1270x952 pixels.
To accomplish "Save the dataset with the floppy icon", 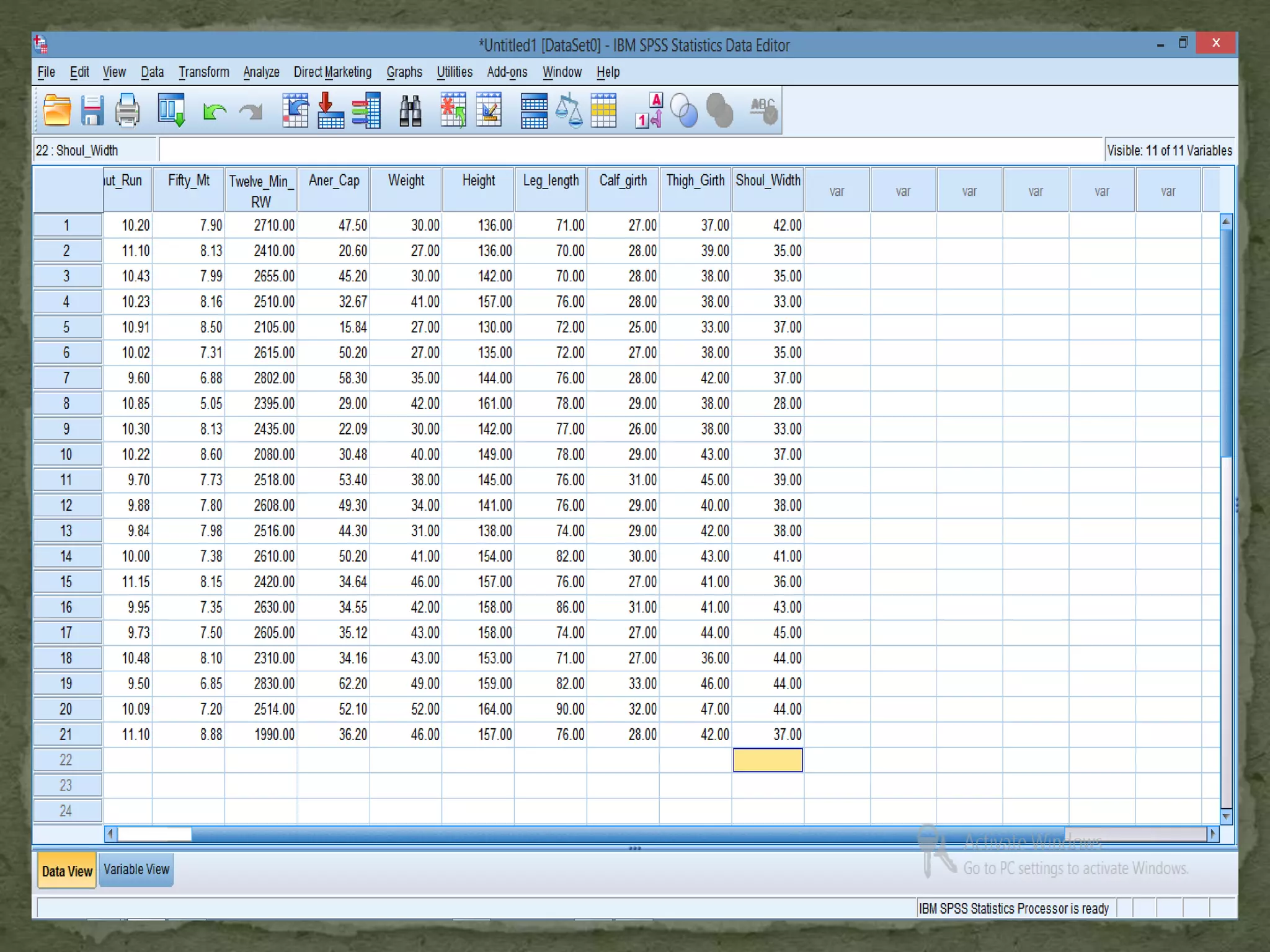I will [x=92, y=112].
